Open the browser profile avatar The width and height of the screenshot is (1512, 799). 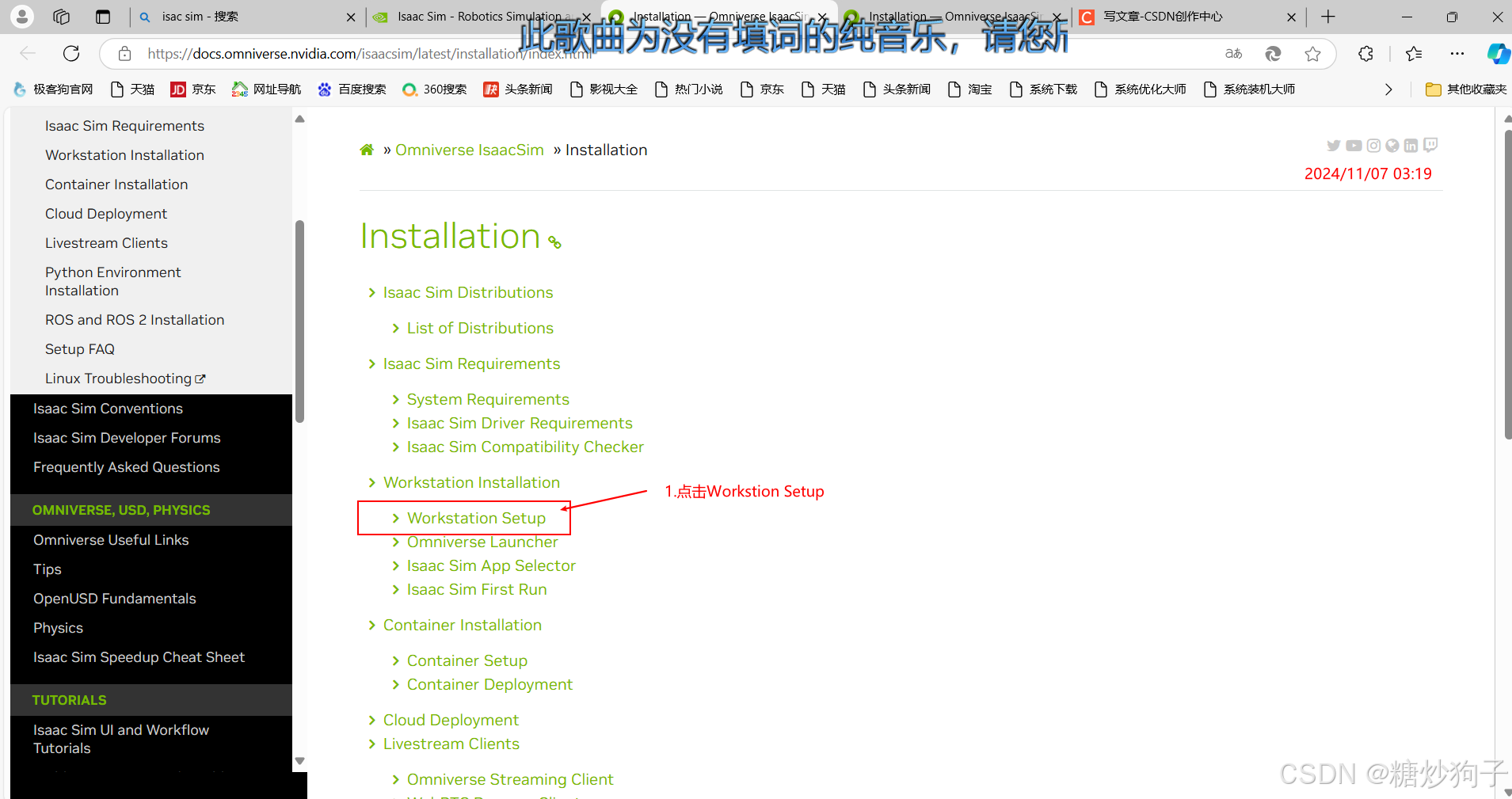point(22,17)
